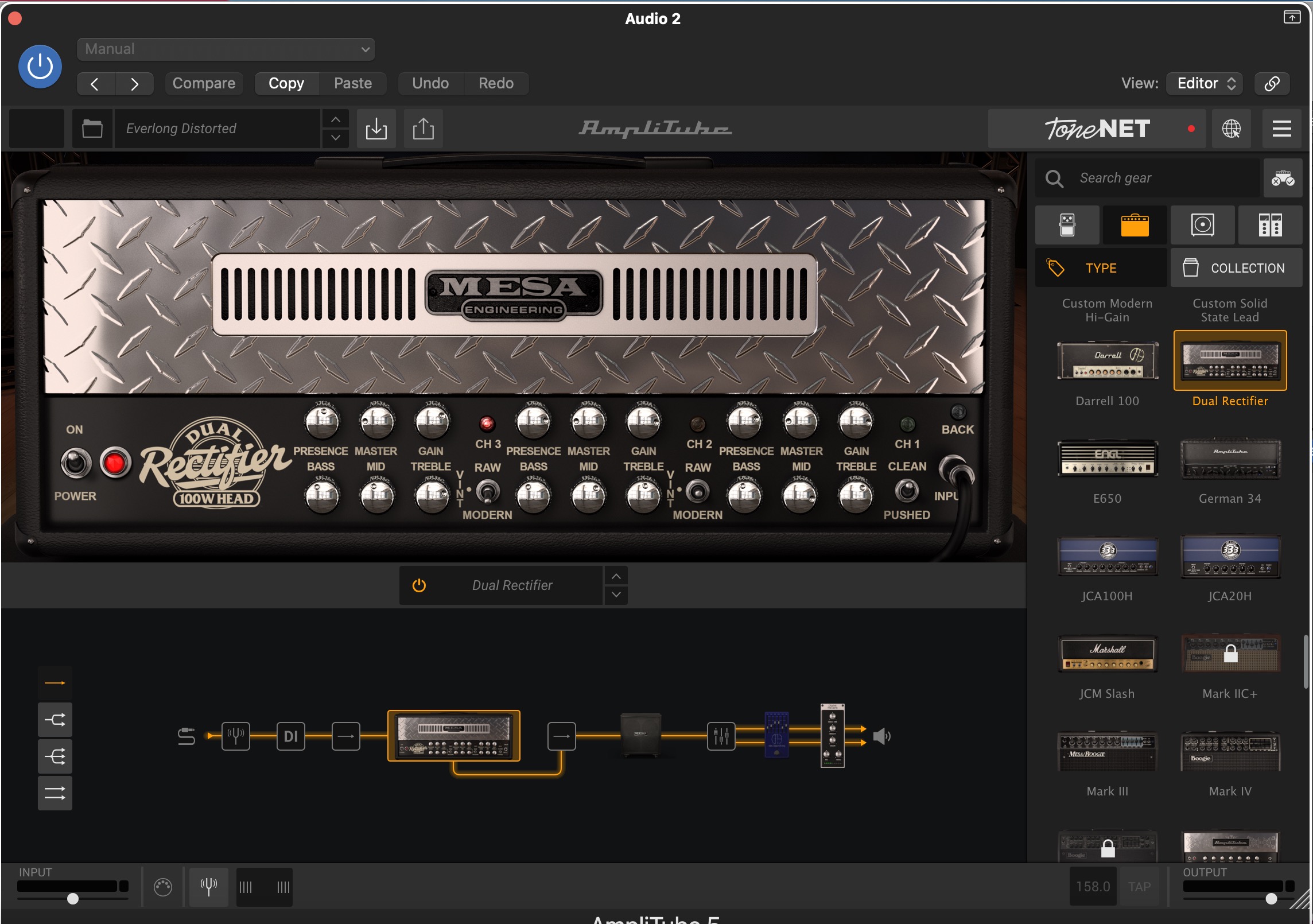This screenshot has width=1313, height=924.
Task: Click the Paste button
Action: click(x=353, y=84)
